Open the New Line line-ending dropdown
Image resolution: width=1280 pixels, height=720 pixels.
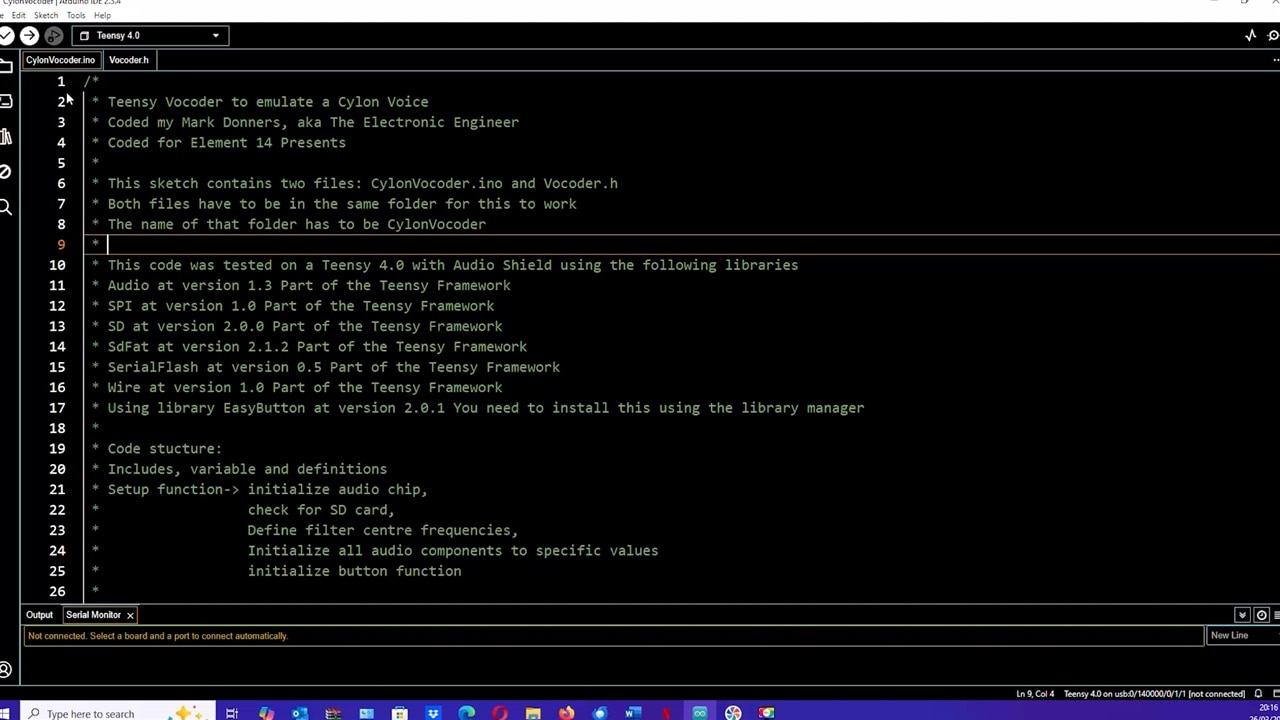point(1243,636)
